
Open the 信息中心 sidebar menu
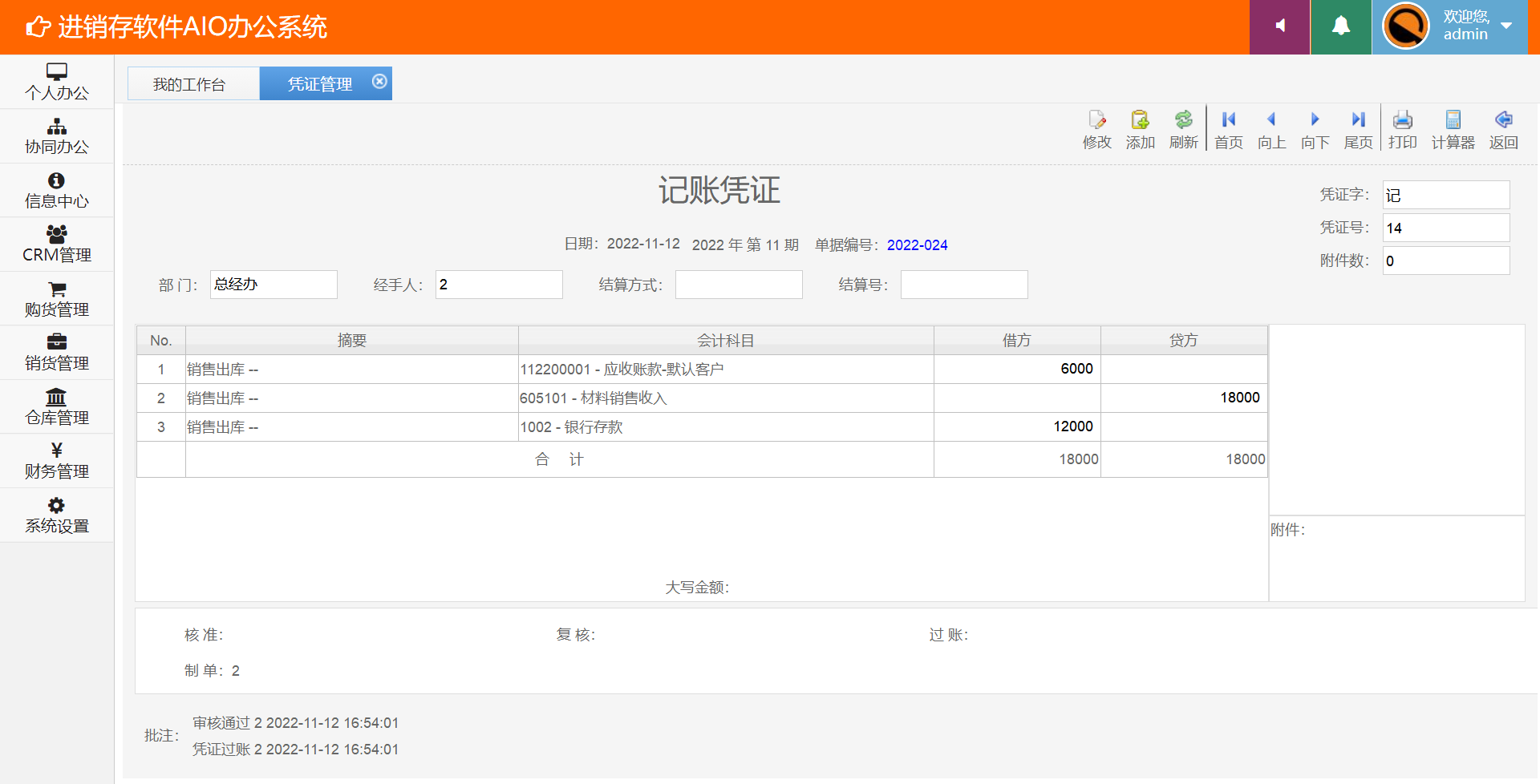coord(56,191)
